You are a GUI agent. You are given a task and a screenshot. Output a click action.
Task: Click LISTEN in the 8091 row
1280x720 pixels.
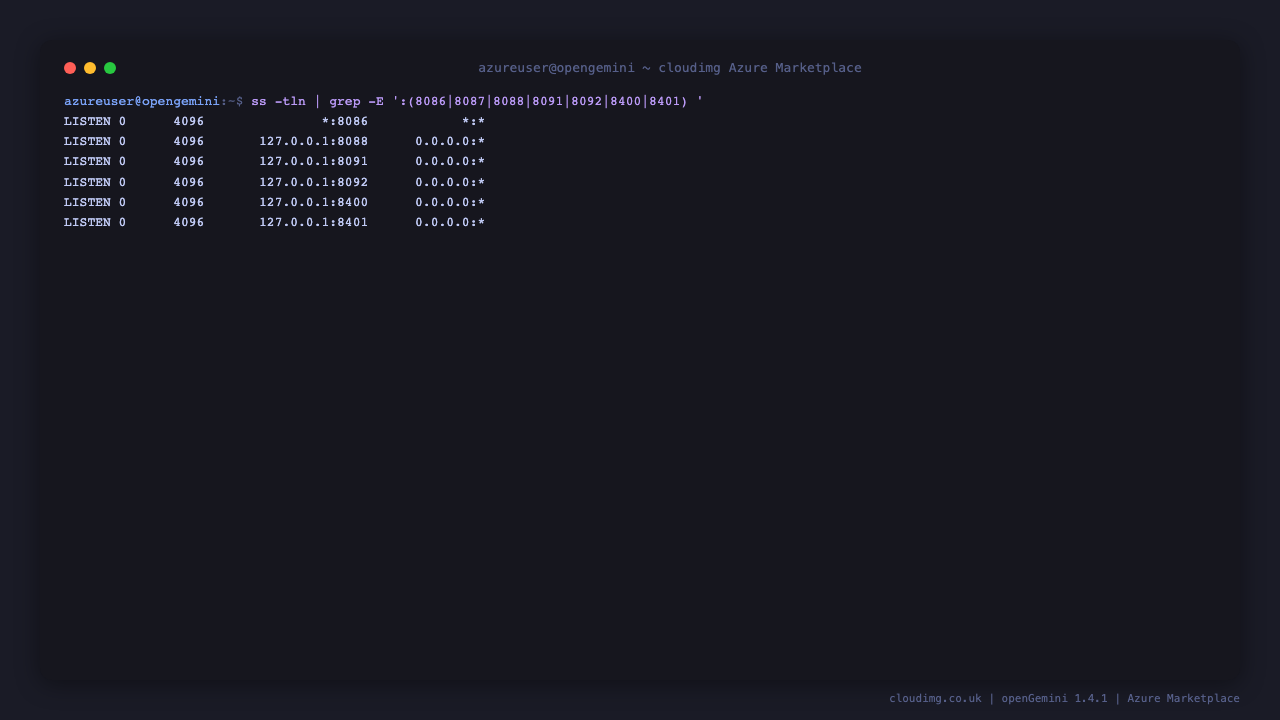pos(87,162)
